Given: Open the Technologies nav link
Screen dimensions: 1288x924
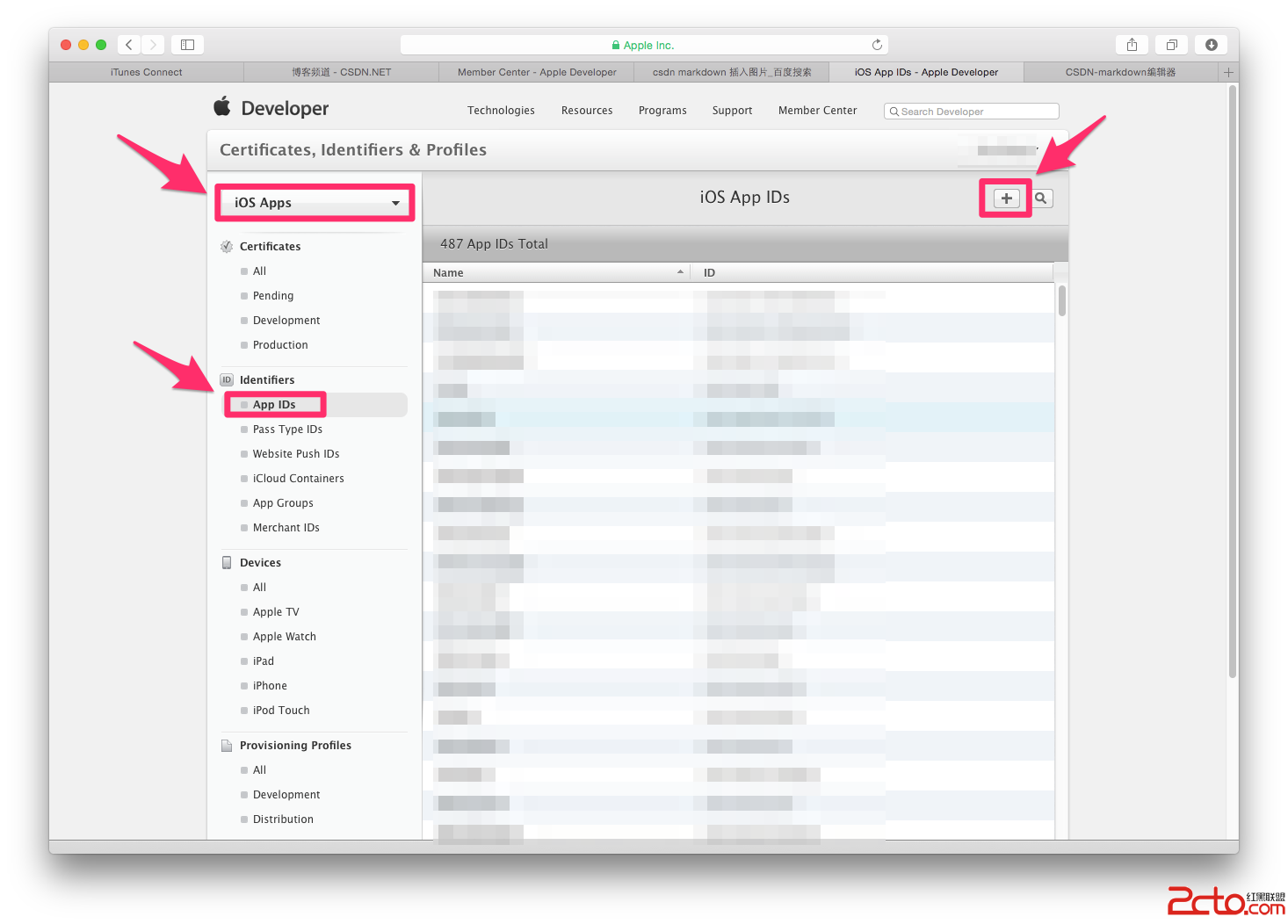Looking at the screenshot, I should 501,111.
